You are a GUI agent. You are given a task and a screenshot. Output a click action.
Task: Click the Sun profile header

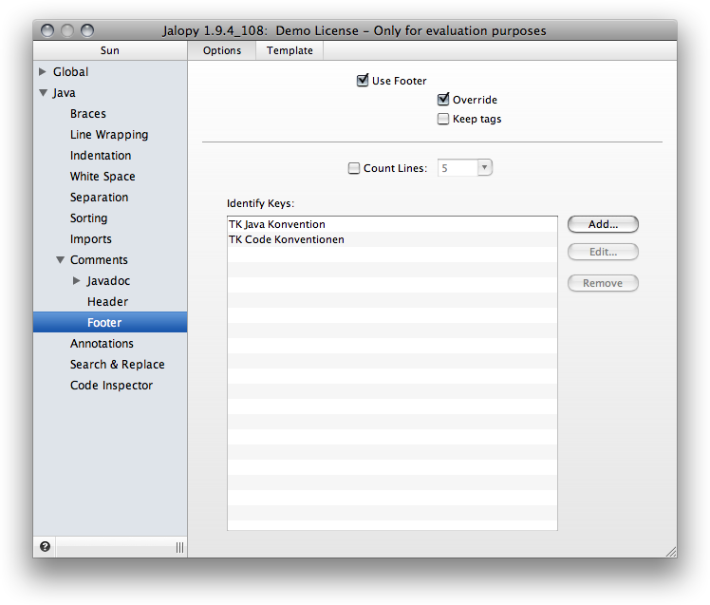[x=110, y=50]
